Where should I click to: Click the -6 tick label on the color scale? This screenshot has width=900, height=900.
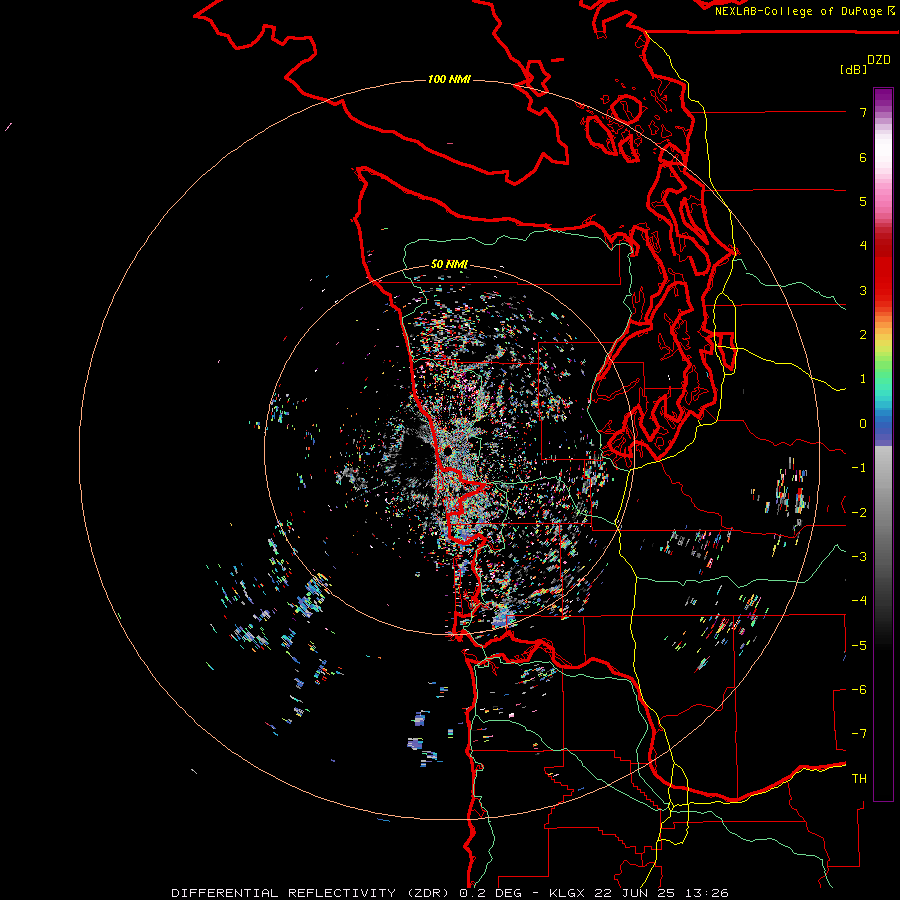pos(859,690)
